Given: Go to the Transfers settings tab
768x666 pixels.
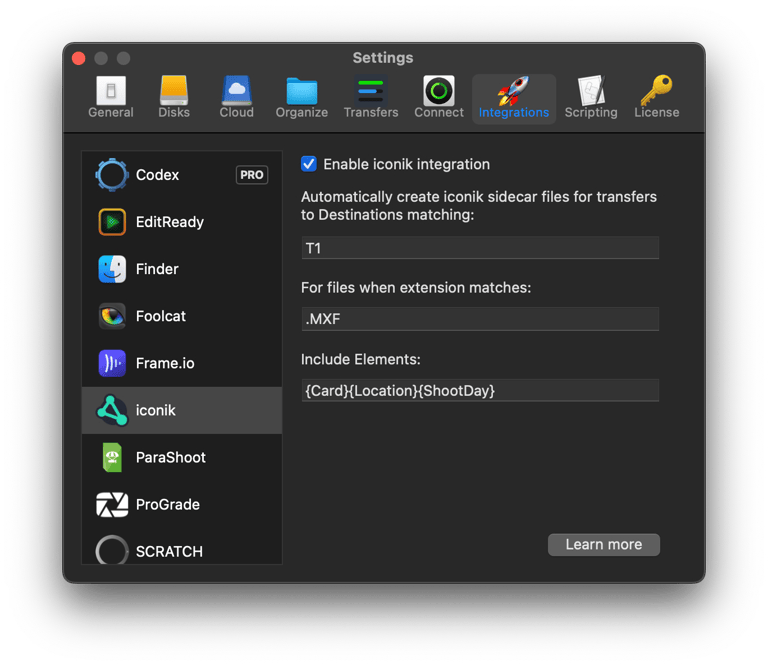Looking at the screenshot, I should 371,98.
